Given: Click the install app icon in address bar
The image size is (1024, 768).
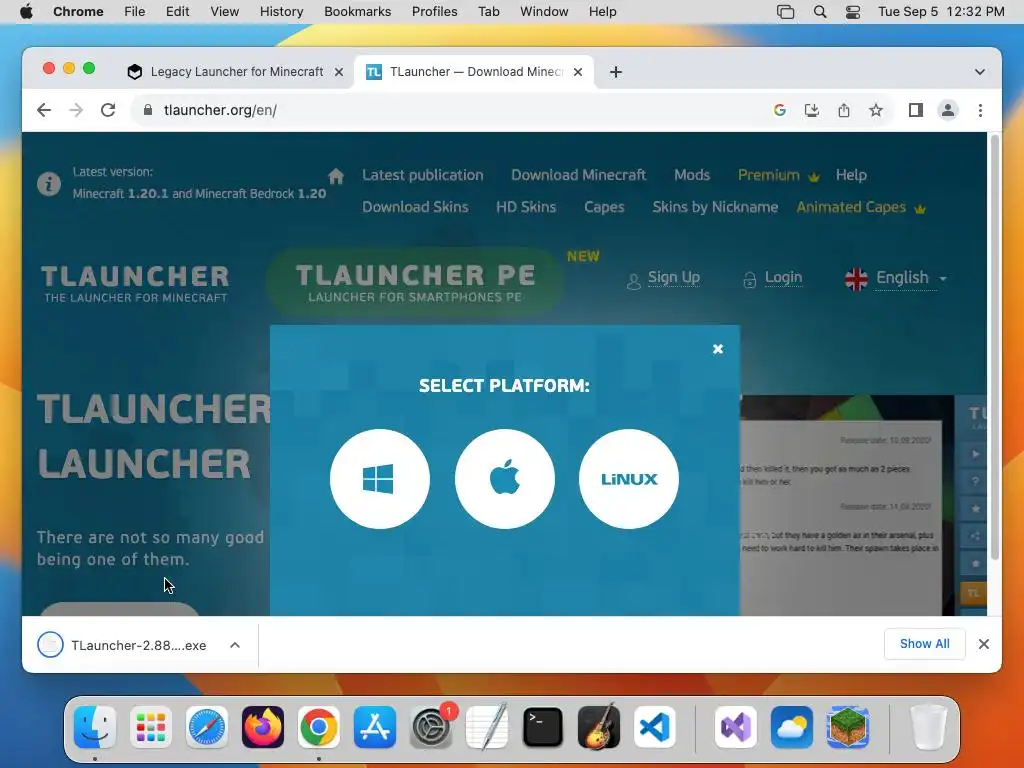Looking at the screenshot, I should click(811, 110).
